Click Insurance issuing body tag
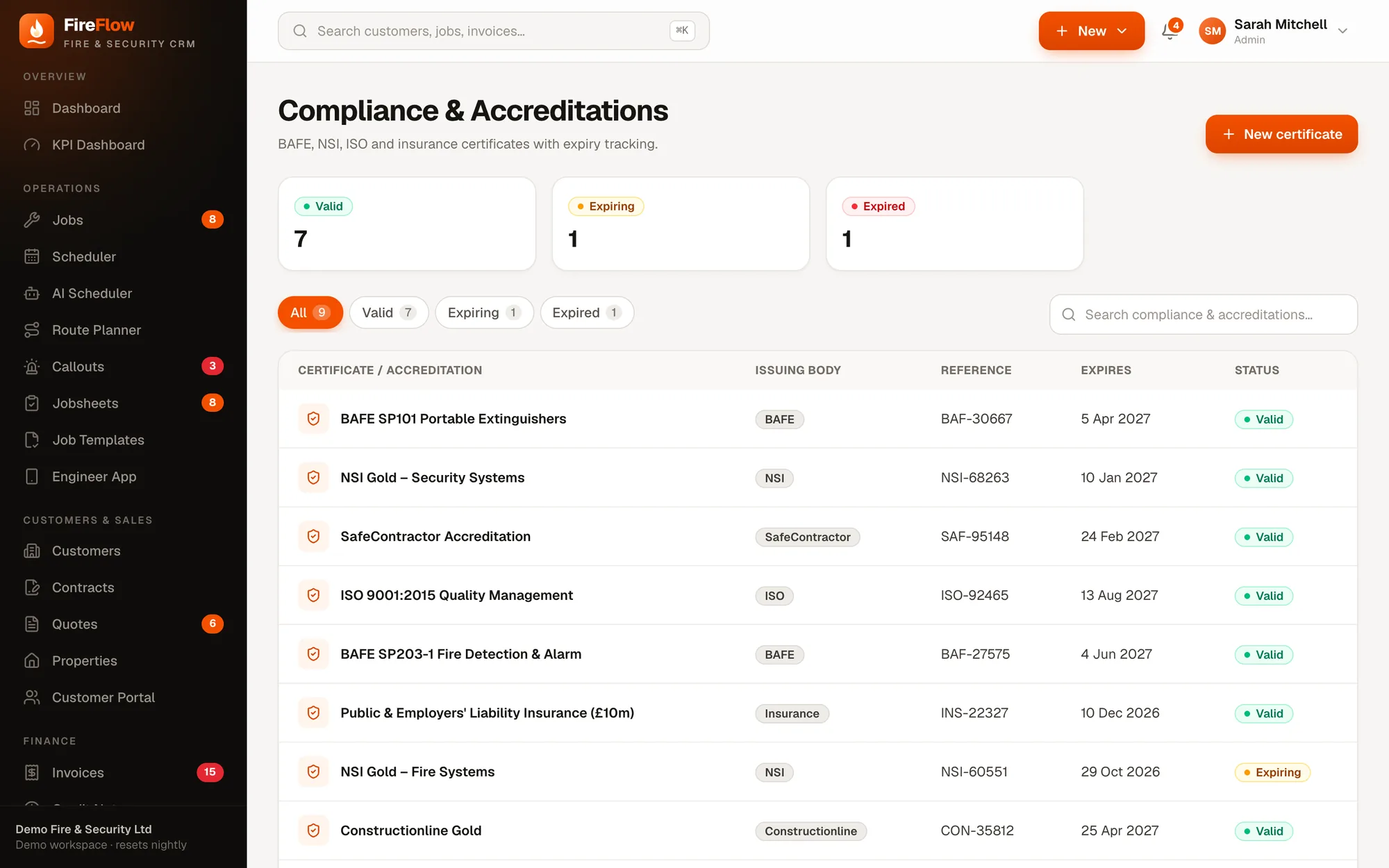This screenshot has height=868, width=1389. 792,713
